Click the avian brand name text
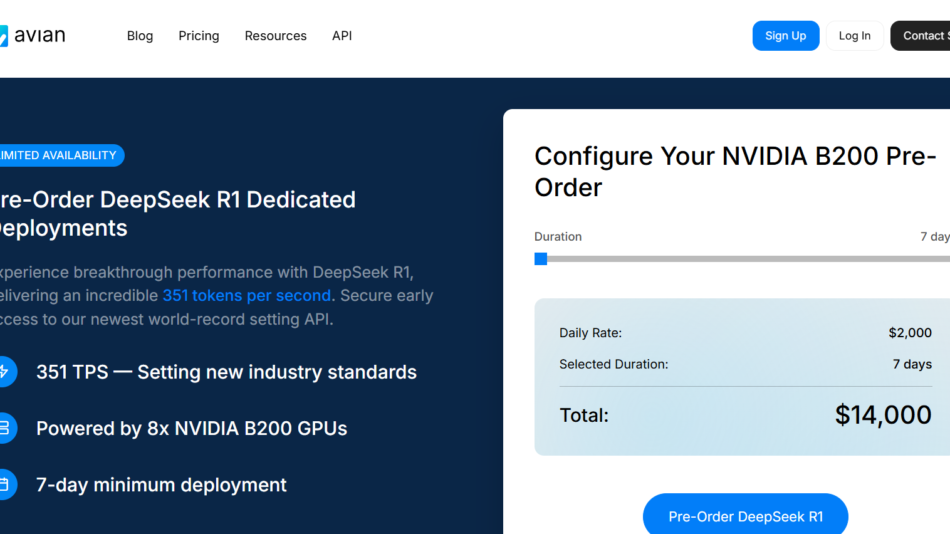This screenshot has width=950, height=534. [40, 36]
